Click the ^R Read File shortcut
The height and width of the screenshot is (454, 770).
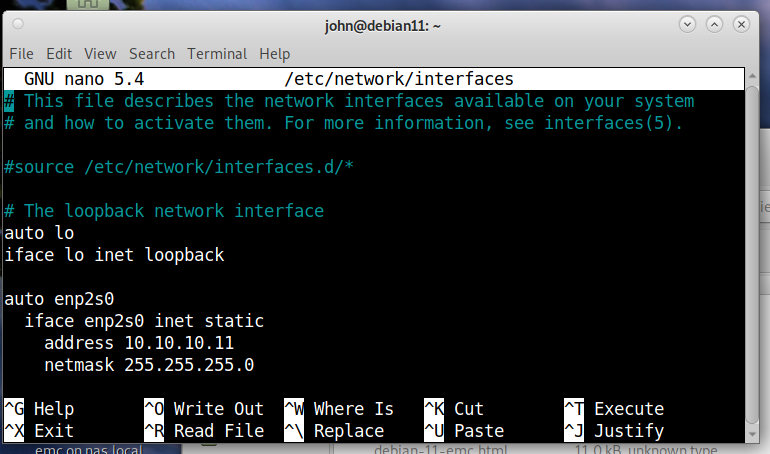click(x=204, y=430)
